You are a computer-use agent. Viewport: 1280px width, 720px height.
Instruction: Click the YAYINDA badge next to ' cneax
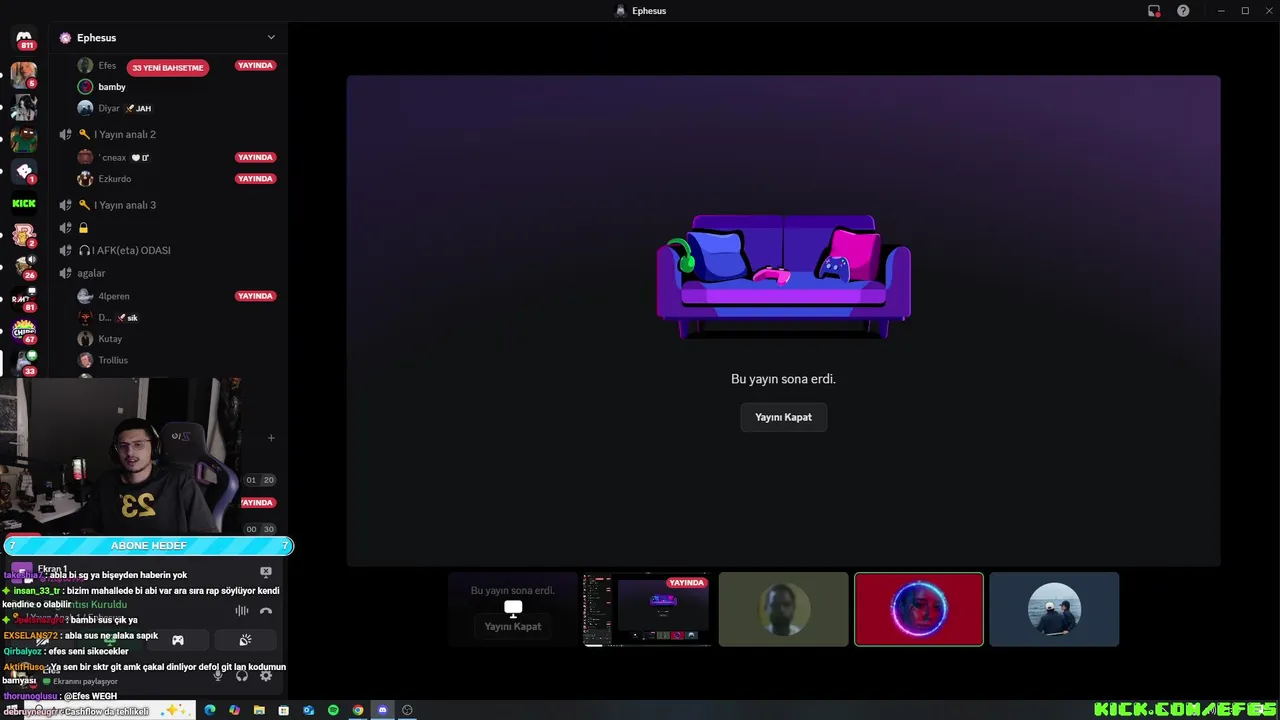(x=255, y=157)
